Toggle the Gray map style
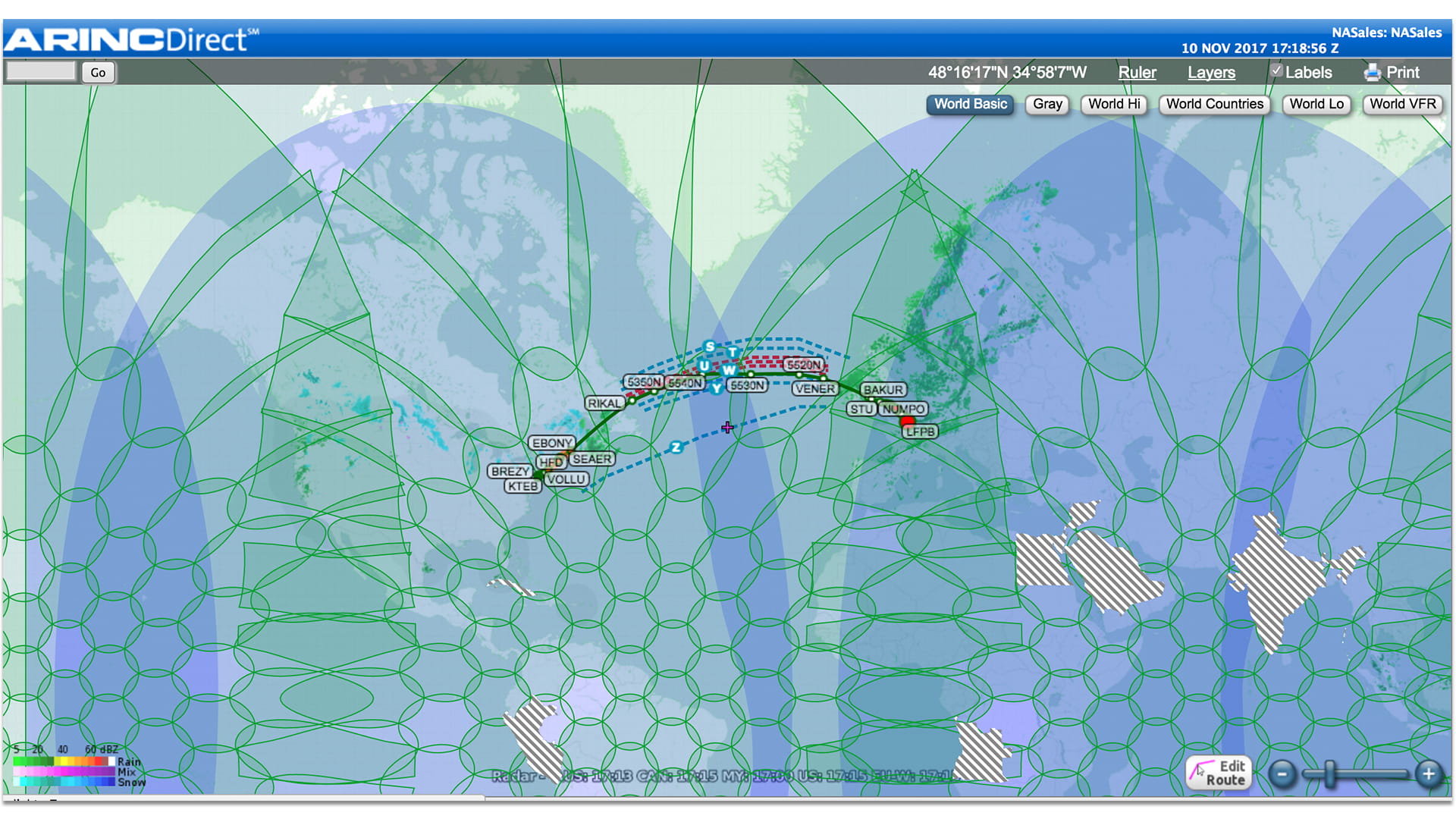1456x819 pixels. (x=1046, y=105)
